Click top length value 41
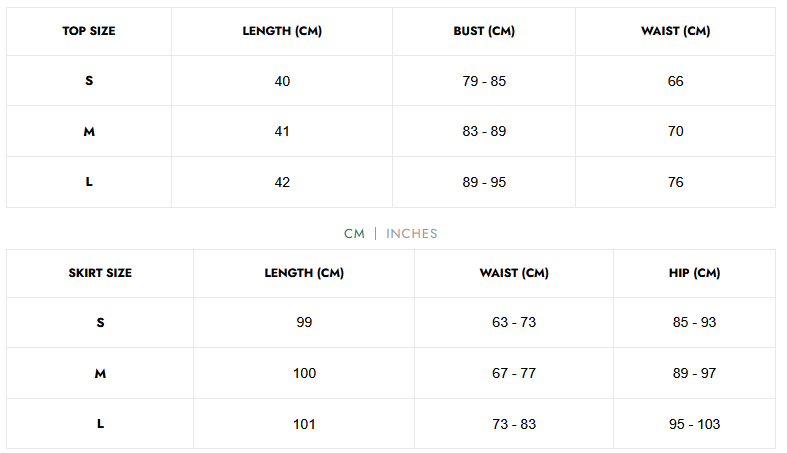This screenshot has height=453, width=787. tap(282, 131)
